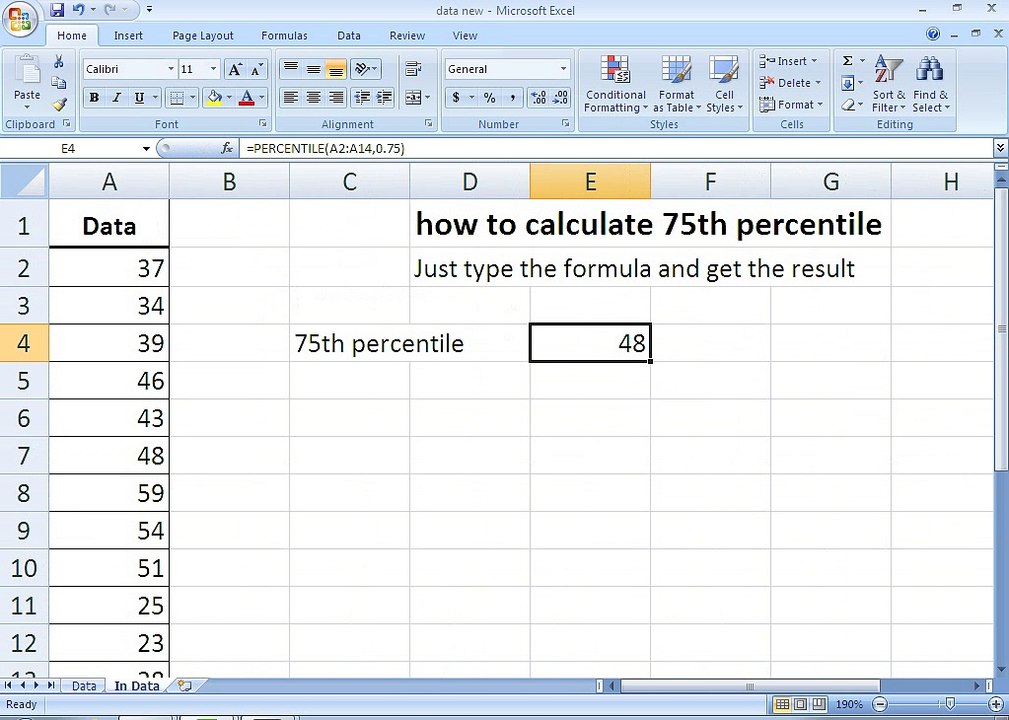Click in the formula bar PERCENTILE formula

[326, 149]
